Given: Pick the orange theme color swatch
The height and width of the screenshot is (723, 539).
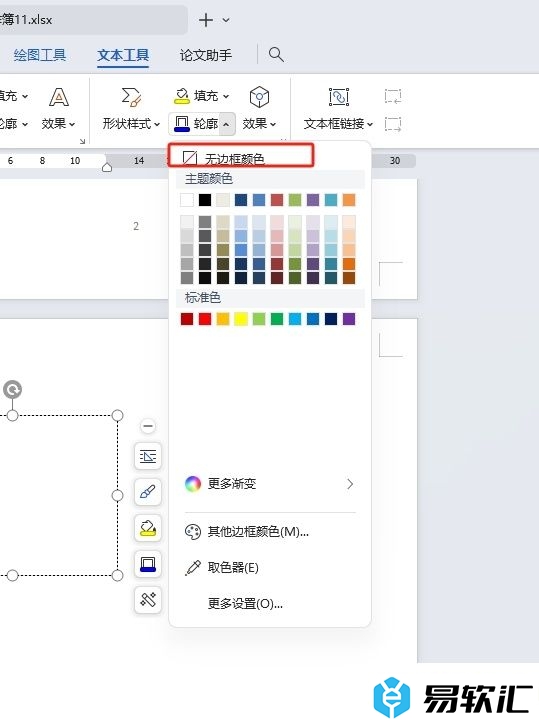Looking at the screenshot, I should tap(349, 200).
